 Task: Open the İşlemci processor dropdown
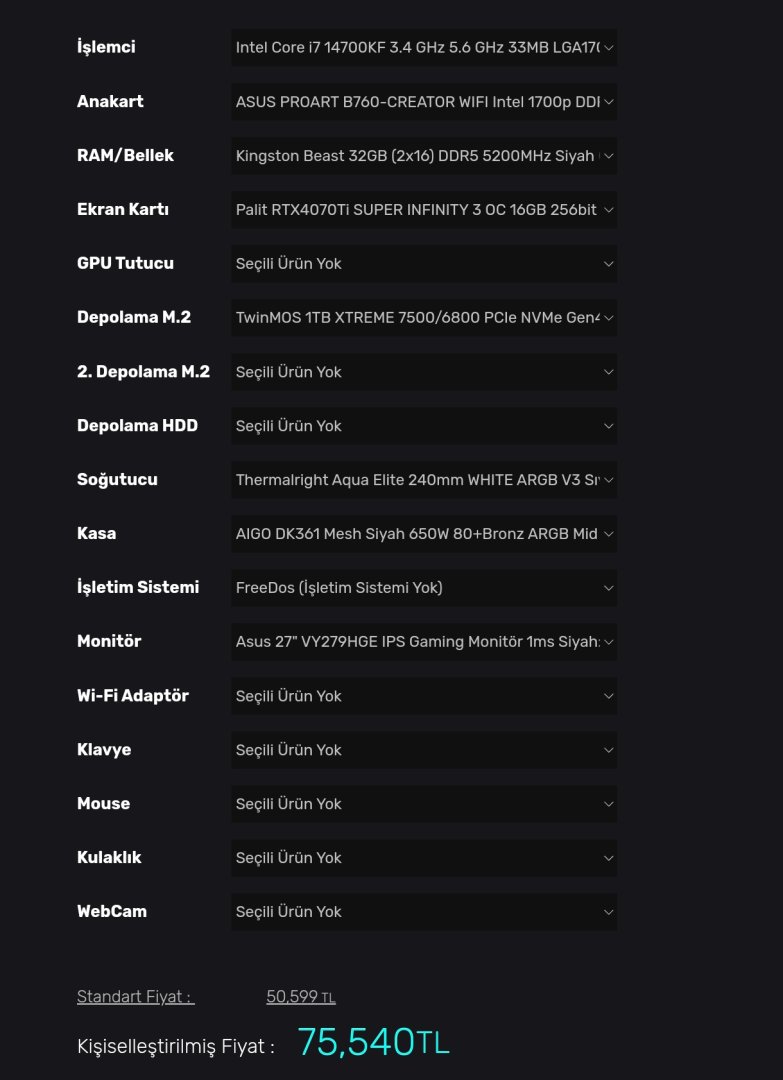(x=423, y=47)
